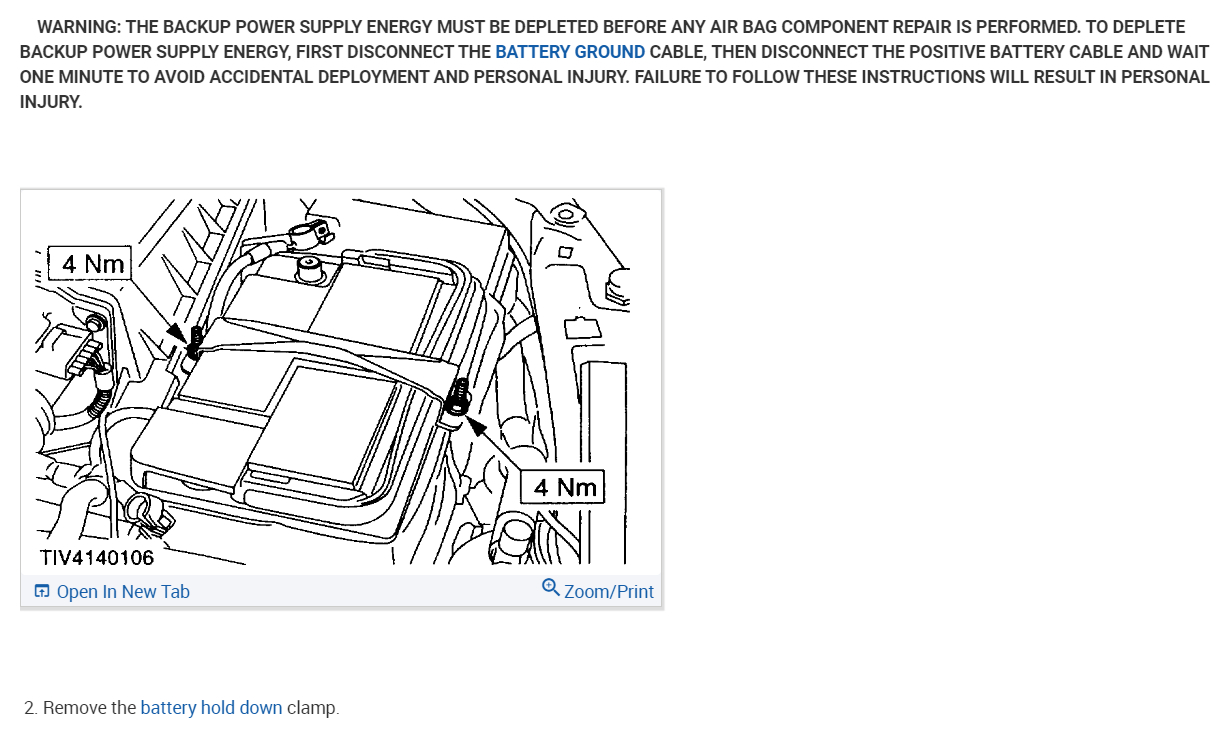This screenshot has height=747, width=1218.
Task: Open the BATTERY GROUND link in the warning
Action: coord(570,51)
